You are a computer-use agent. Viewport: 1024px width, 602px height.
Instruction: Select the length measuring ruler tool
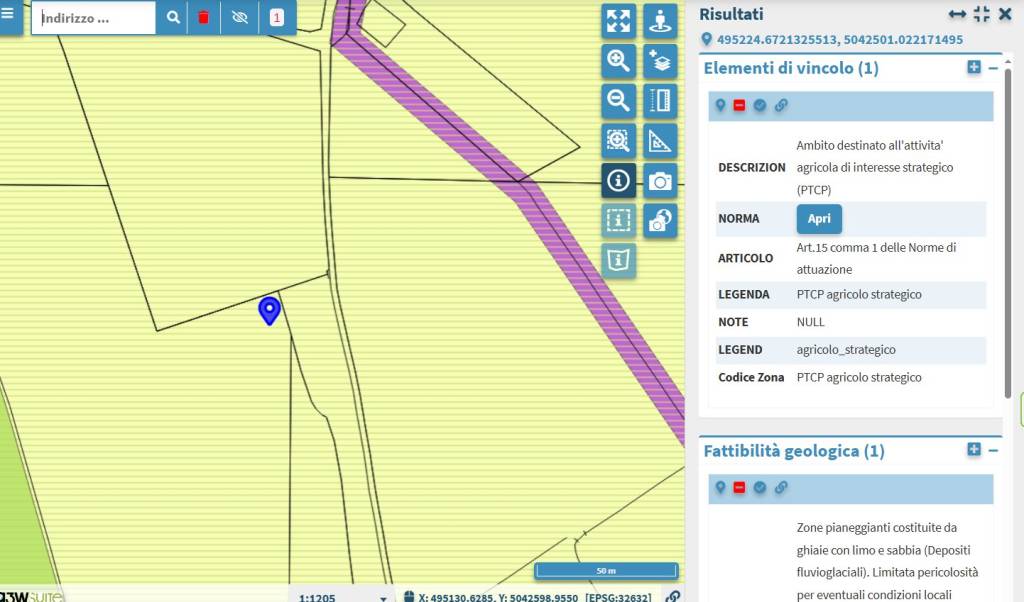pos(659,100)
